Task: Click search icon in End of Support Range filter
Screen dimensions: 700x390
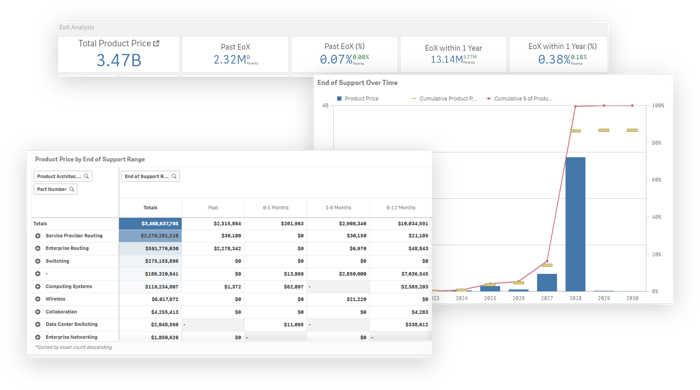Action: coord(174,176)
